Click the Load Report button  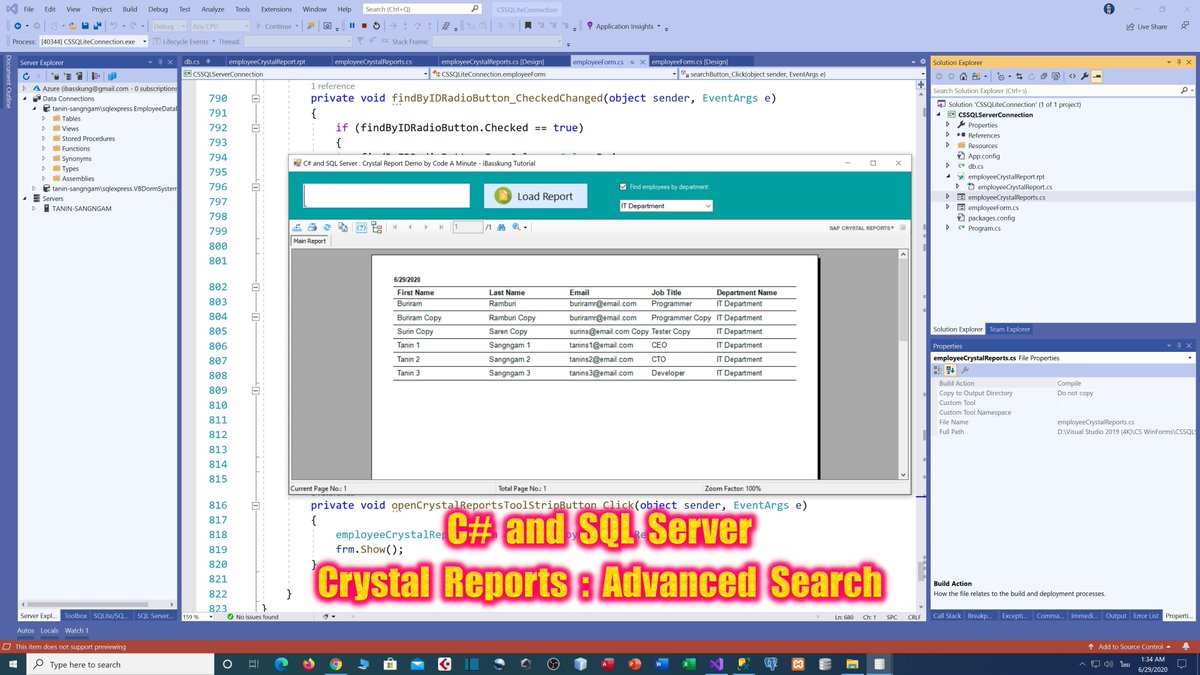pyautogui.click(x=535, y=196)
